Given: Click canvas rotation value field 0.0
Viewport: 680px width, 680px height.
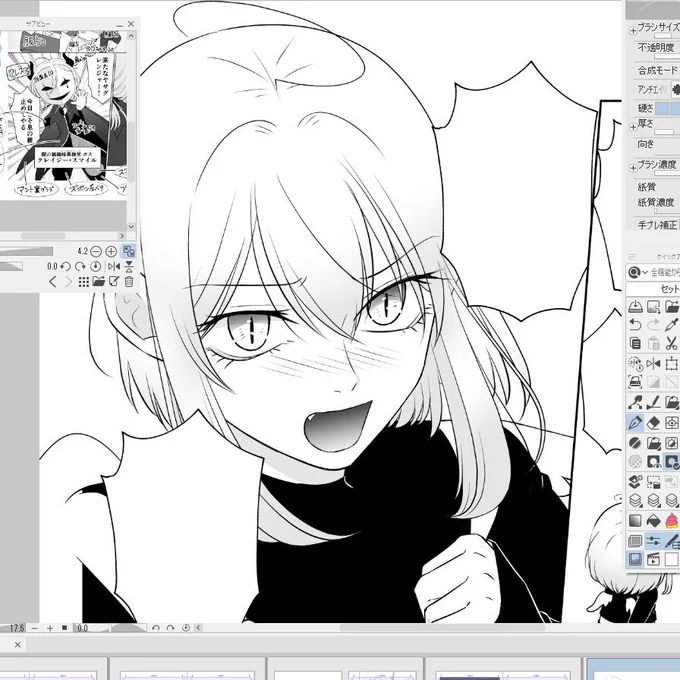Looking at the screenshot, I should point(89,628).
